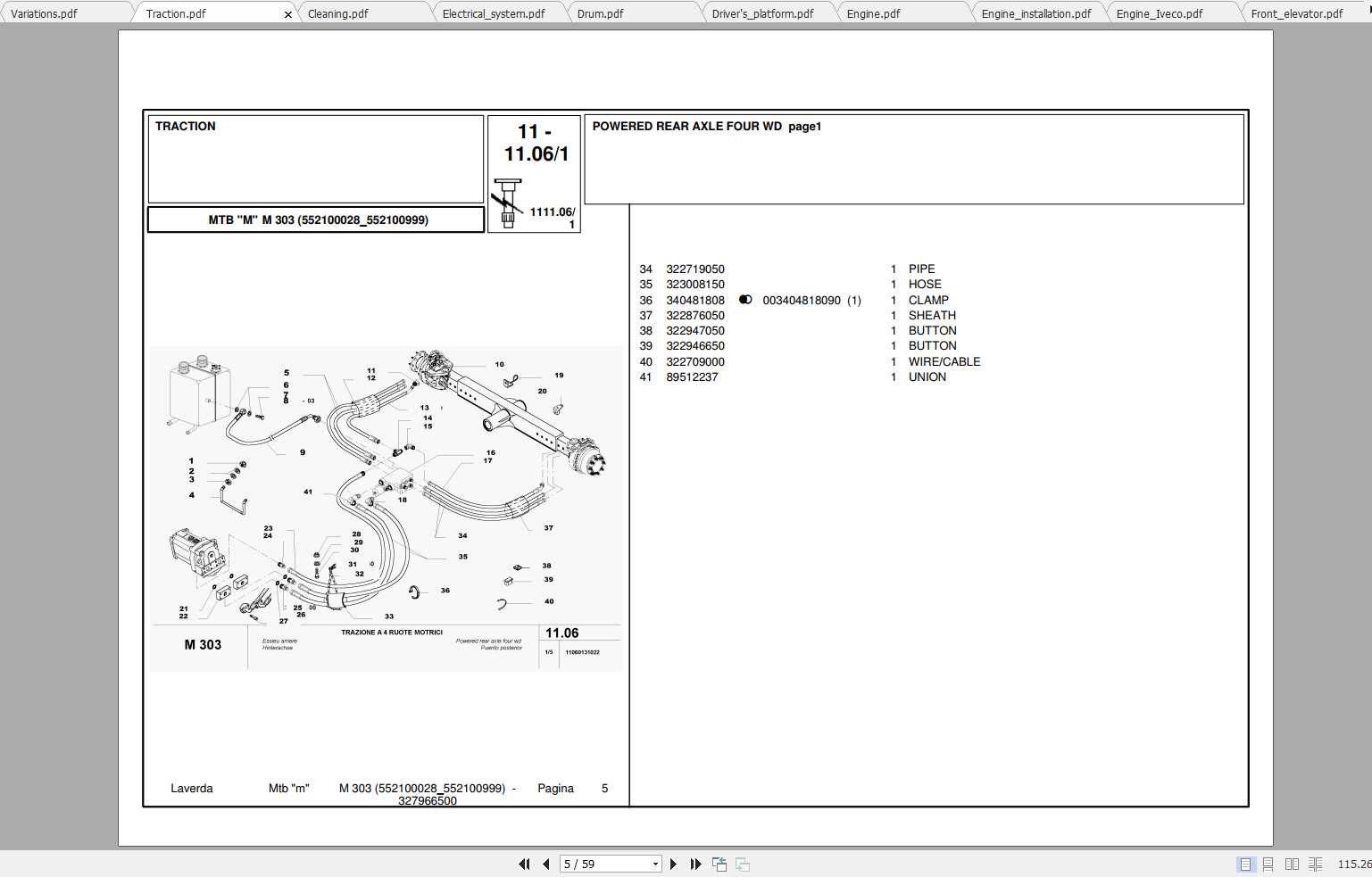The image size is (1372, 877).
Task: Select the facing pages layout icon
Action: click(1293, 864)
